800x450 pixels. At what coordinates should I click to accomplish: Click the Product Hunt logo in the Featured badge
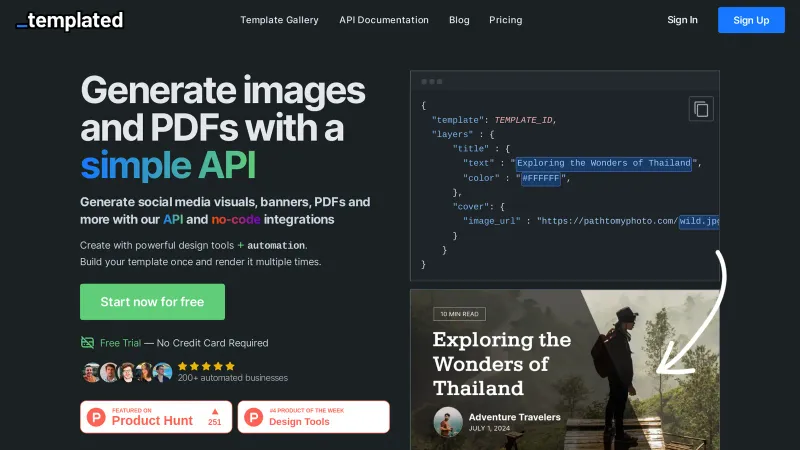(96, 417)
